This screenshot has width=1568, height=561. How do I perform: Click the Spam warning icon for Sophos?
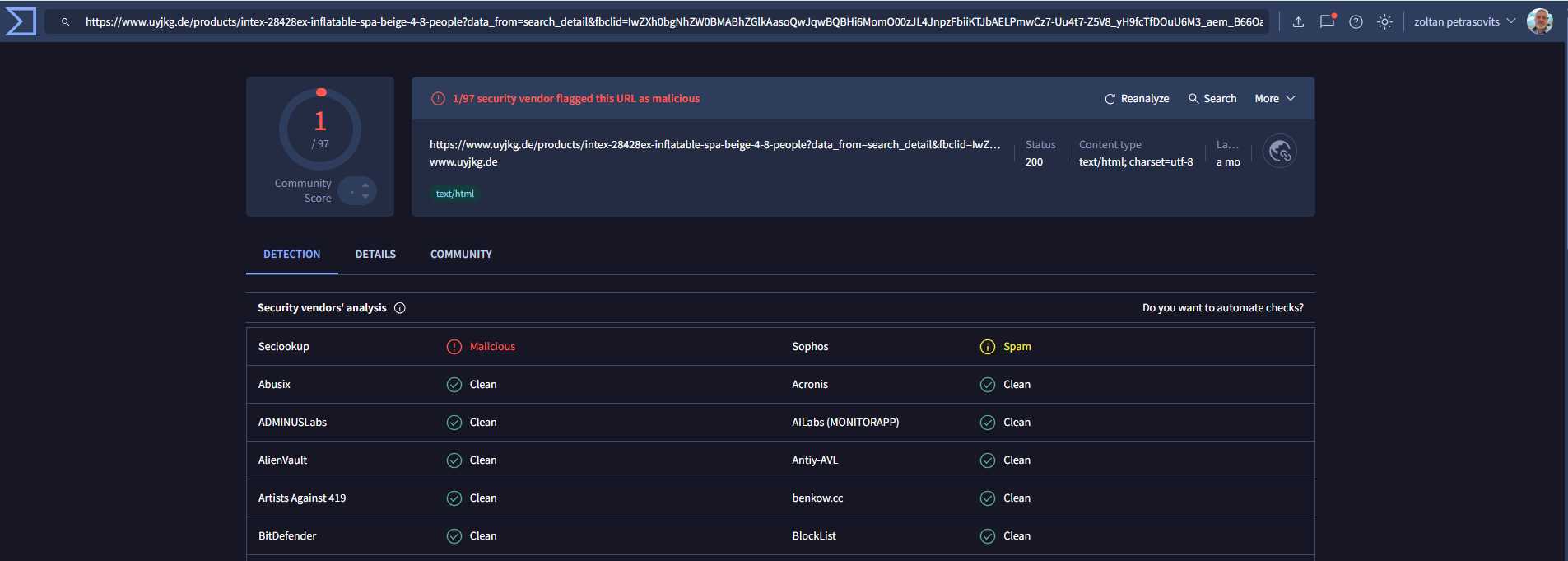click(988, 347)
